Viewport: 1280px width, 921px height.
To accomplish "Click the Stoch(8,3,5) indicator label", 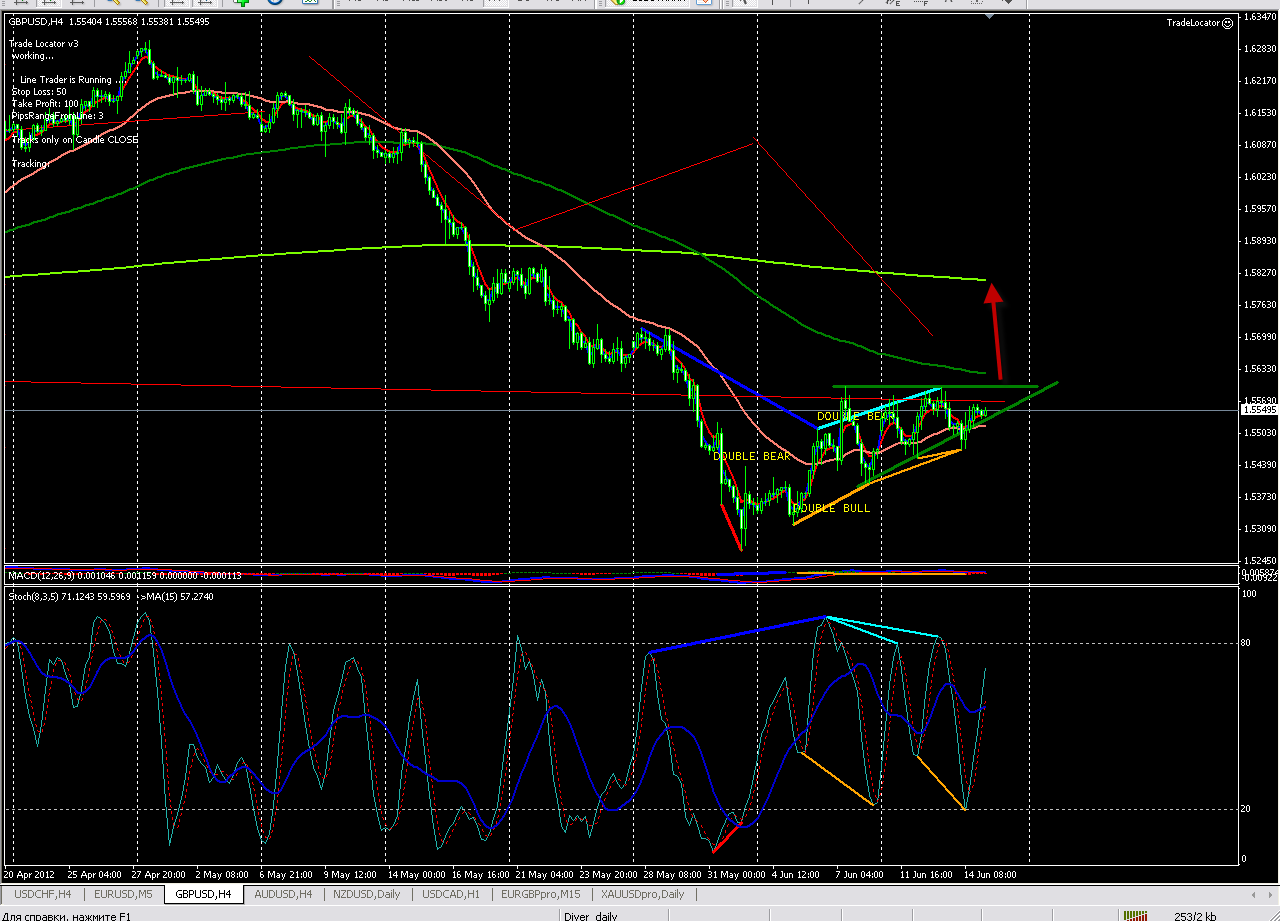I will 113,596.
